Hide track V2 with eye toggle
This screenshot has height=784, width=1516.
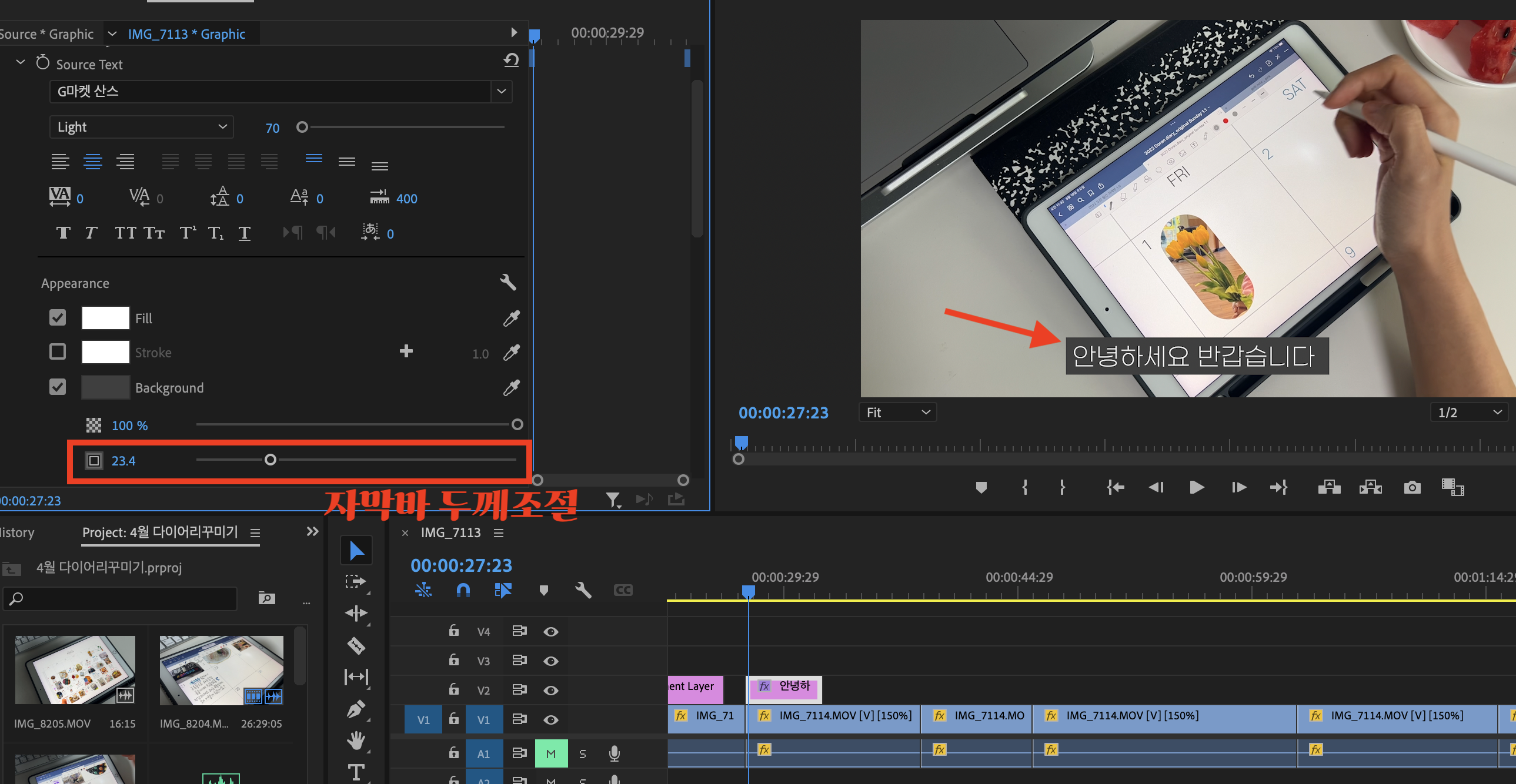tap(551, 690)
